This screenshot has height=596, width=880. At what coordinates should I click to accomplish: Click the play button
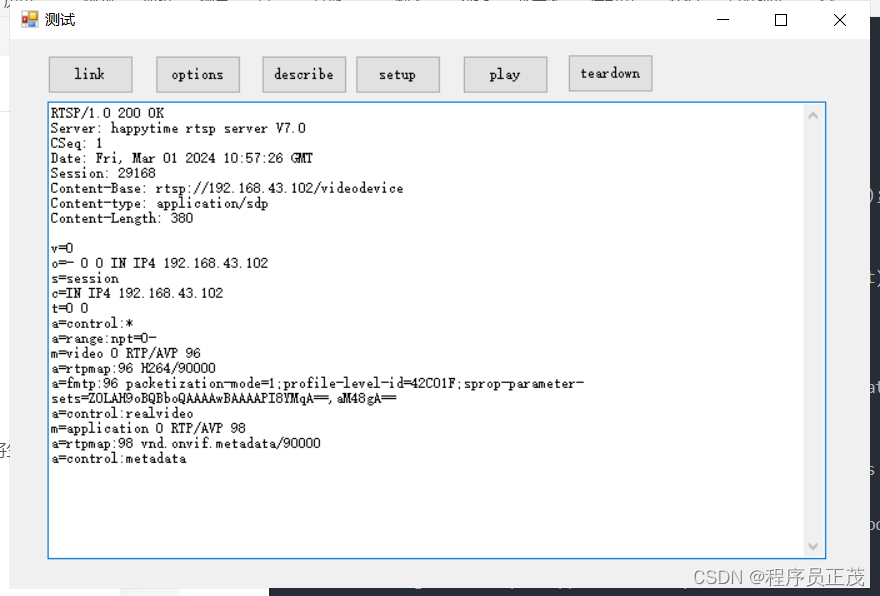(504, 74)
